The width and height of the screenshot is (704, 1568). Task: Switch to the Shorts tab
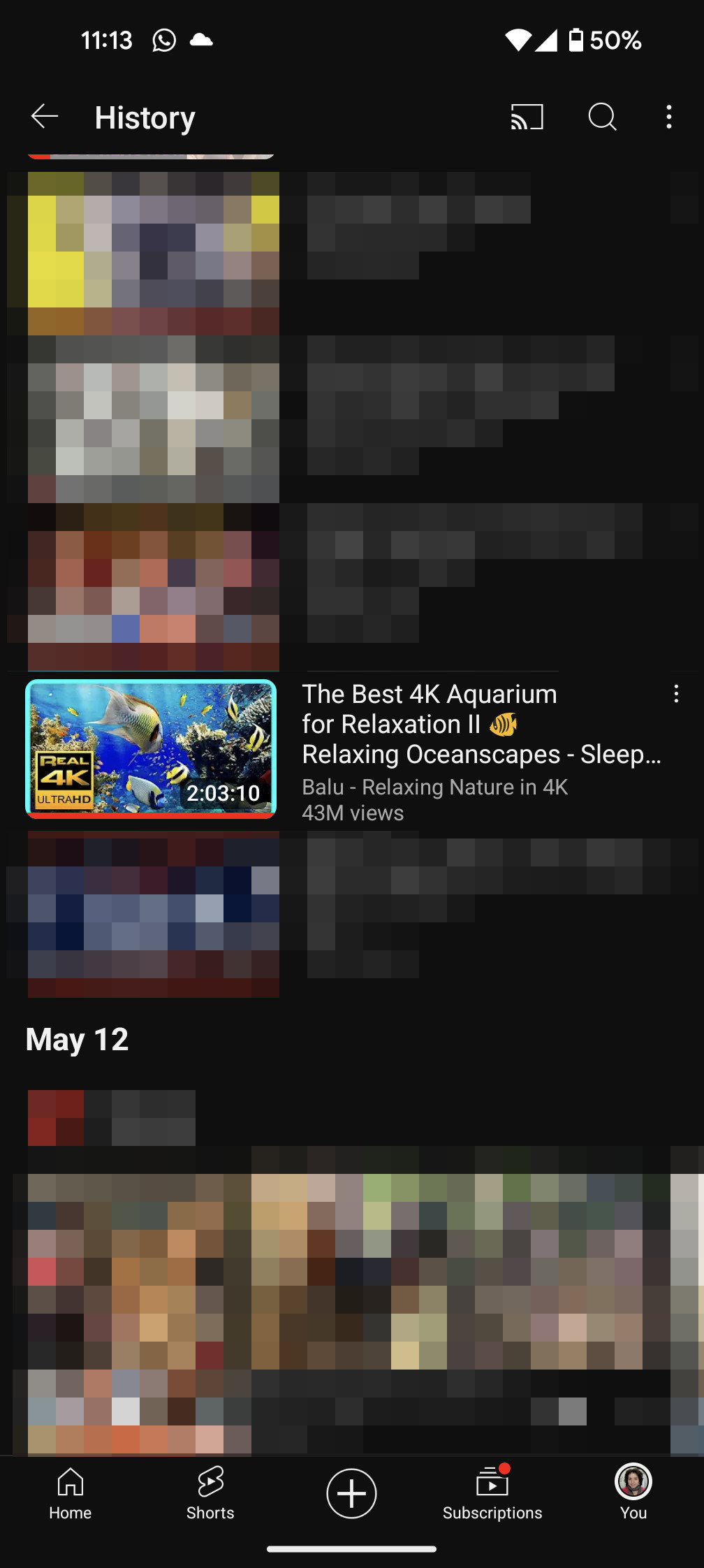tap(210, 1493)
